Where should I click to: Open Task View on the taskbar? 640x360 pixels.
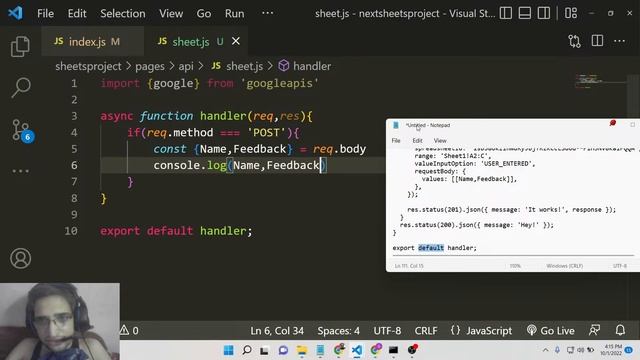tap(264, 350)
